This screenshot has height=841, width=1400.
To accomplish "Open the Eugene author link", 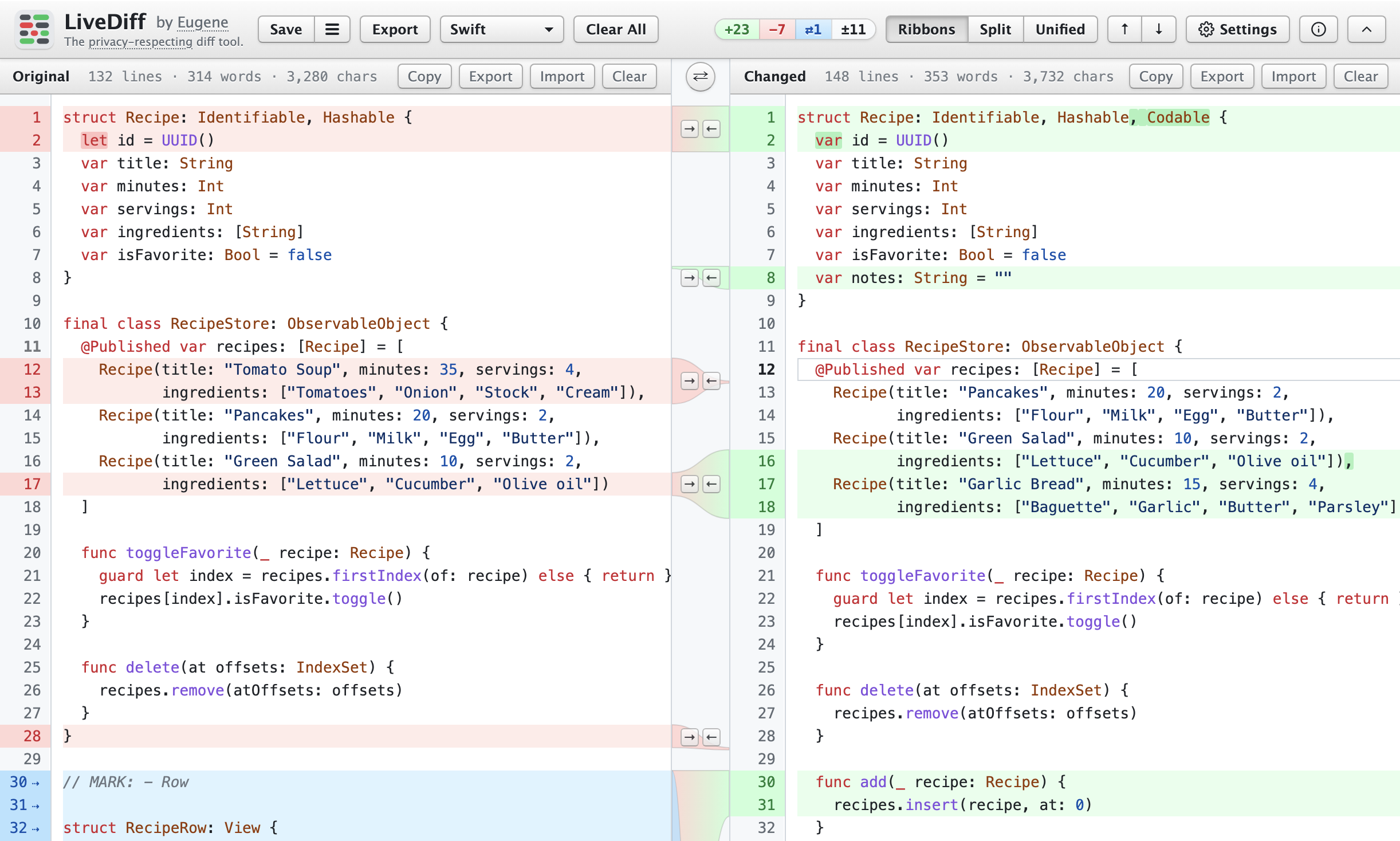I will [x=203, y=22].
